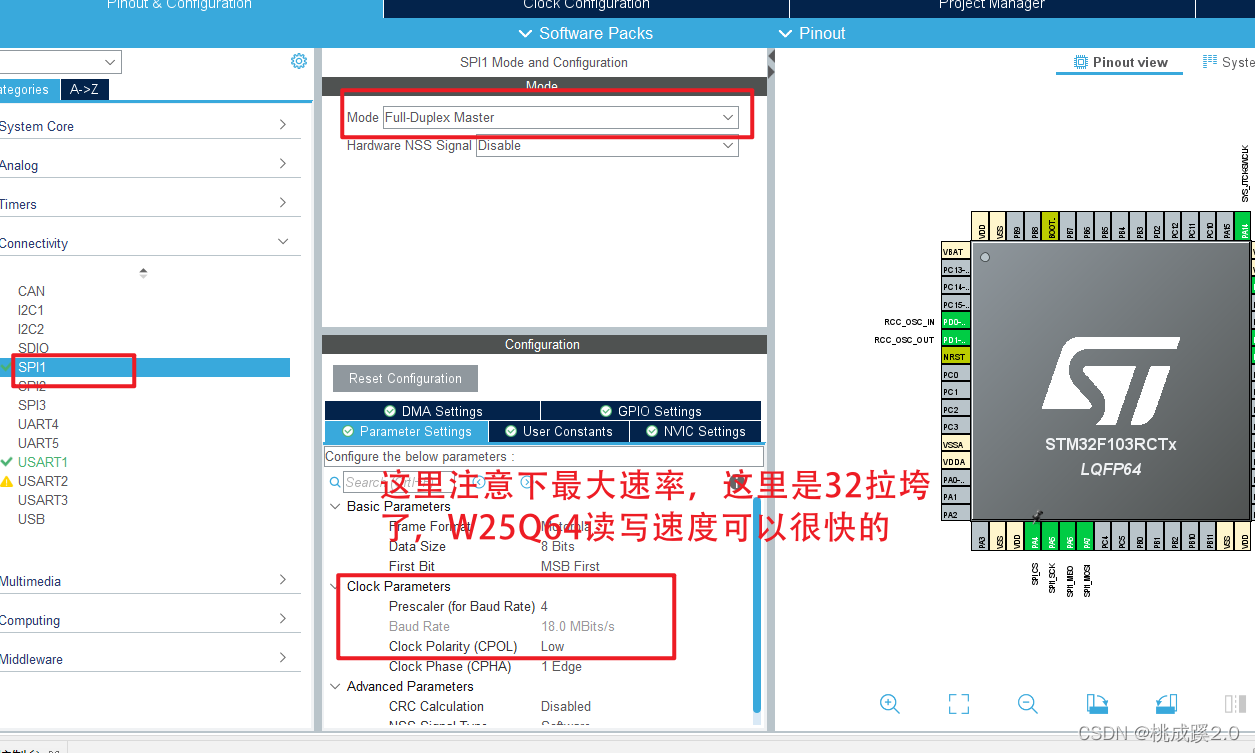Screen dimensions: 1255x753
Task: Open the Mode dropdown showing Full-Duplex Master
Action: (560, 117)
